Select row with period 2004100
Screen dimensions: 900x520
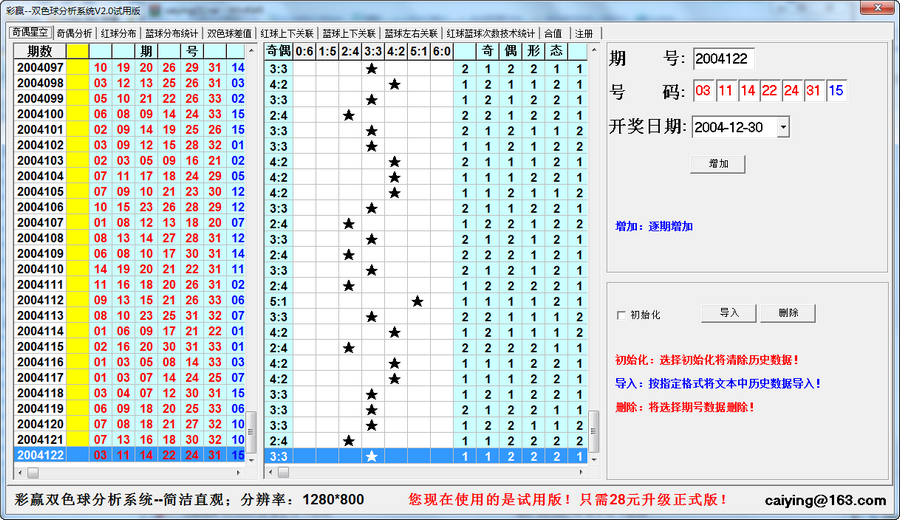tap(130, 114)
